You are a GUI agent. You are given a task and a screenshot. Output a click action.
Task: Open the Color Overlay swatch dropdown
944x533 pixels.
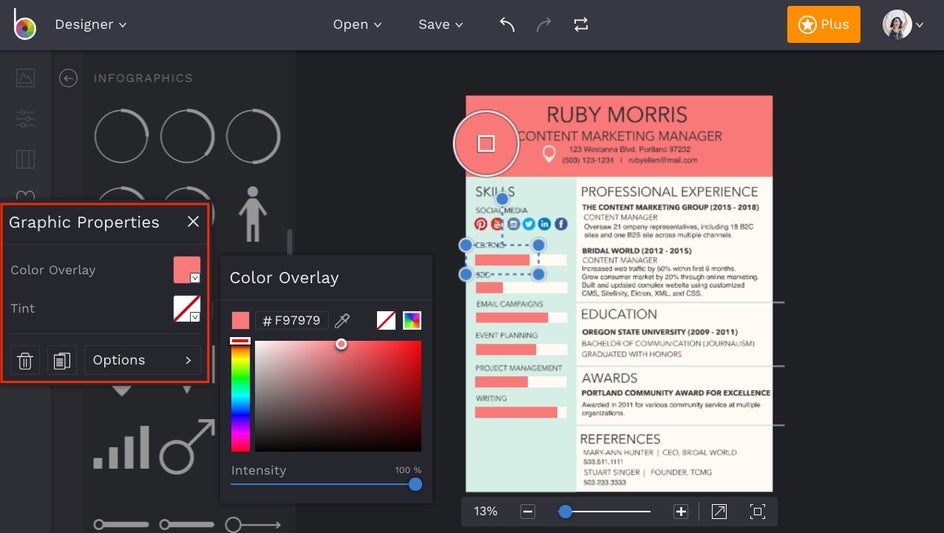[x=187, y=270]
